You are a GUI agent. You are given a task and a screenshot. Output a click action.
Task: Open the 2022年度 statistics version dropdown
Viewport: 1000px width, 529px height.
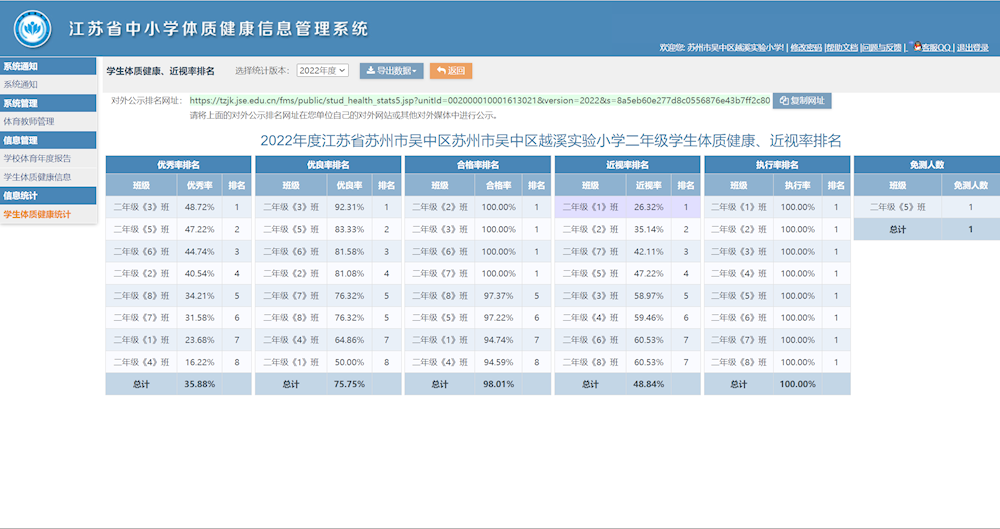pos(323,71)
